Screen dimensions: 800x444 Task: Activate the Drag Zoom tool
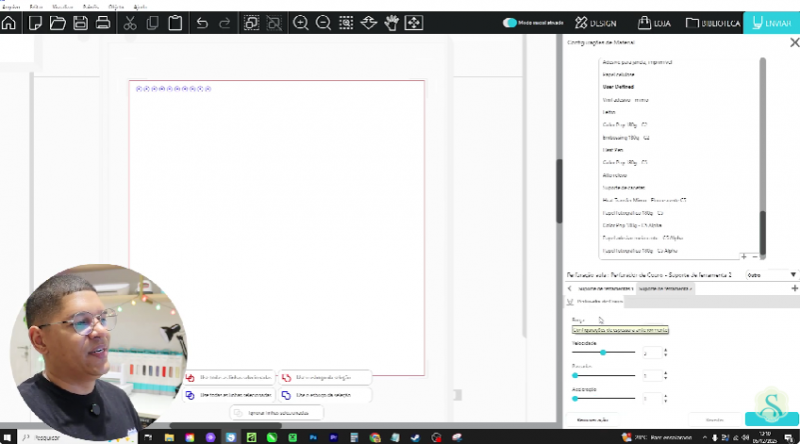coord(368,23)
